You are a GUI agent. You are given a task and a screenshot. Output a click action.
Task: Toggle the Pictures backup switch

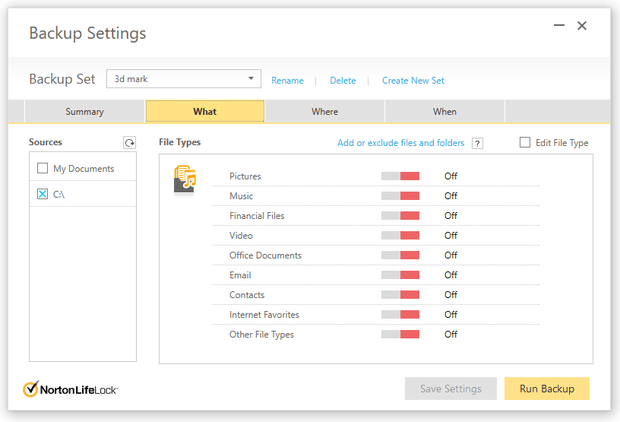pyautogui.click(x=400, y=176)
